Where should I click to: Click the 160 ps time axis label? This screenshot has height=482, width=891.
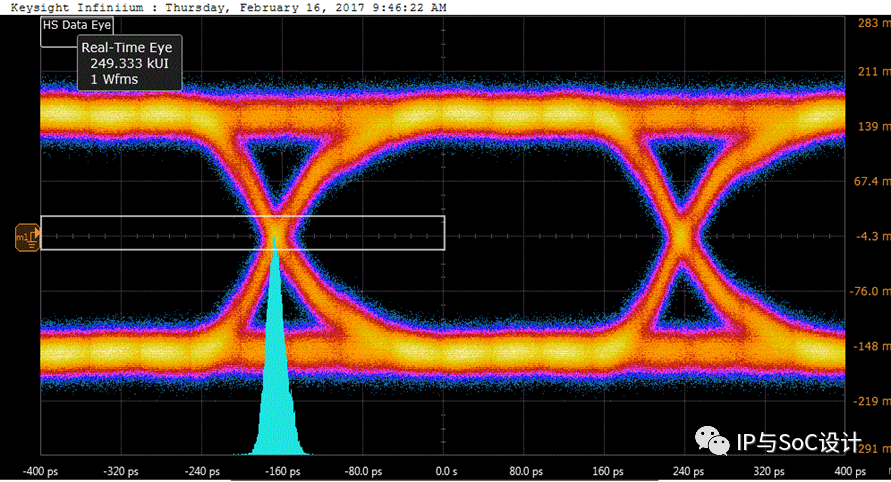607,471
